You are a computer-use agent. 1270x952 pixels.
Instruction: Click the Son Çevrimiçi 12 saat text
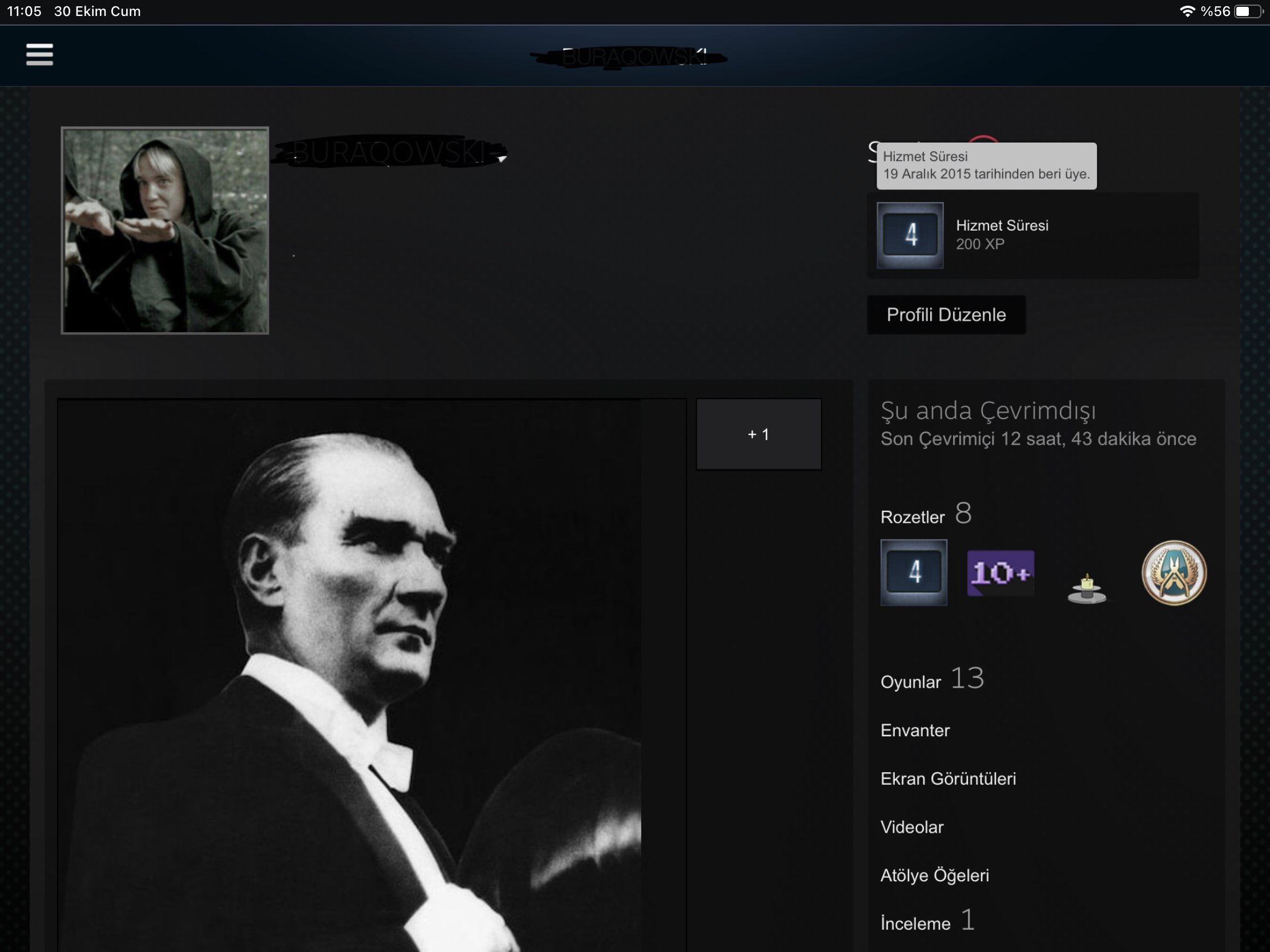(x=1038, y=439)
